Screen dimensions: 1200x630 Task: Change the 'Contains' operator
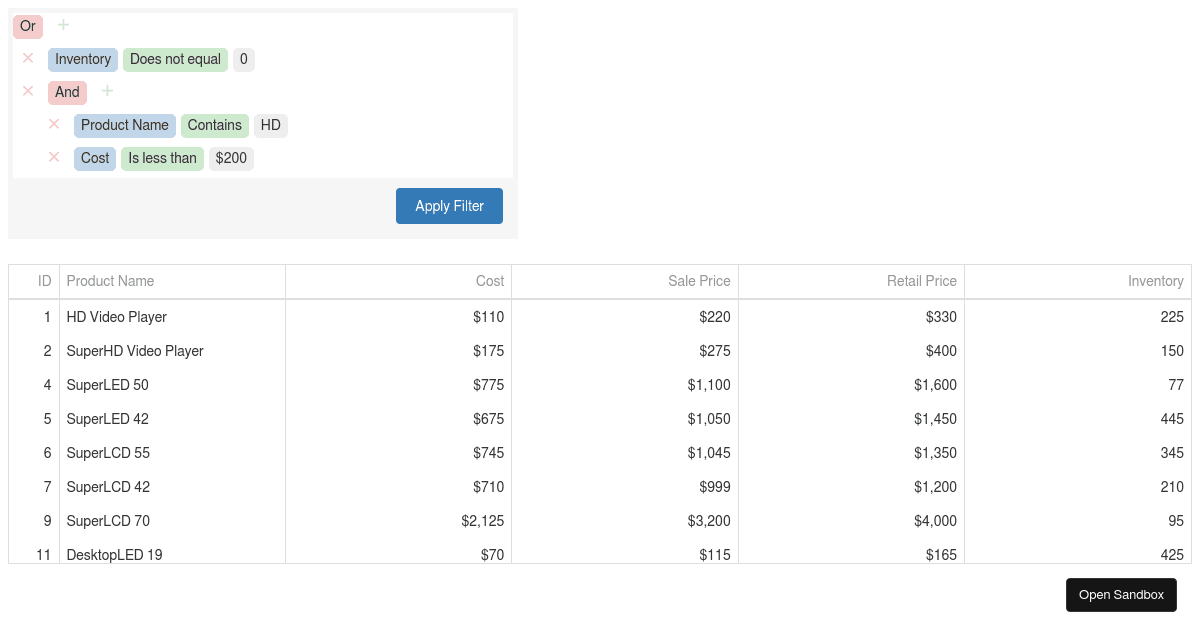214,125
